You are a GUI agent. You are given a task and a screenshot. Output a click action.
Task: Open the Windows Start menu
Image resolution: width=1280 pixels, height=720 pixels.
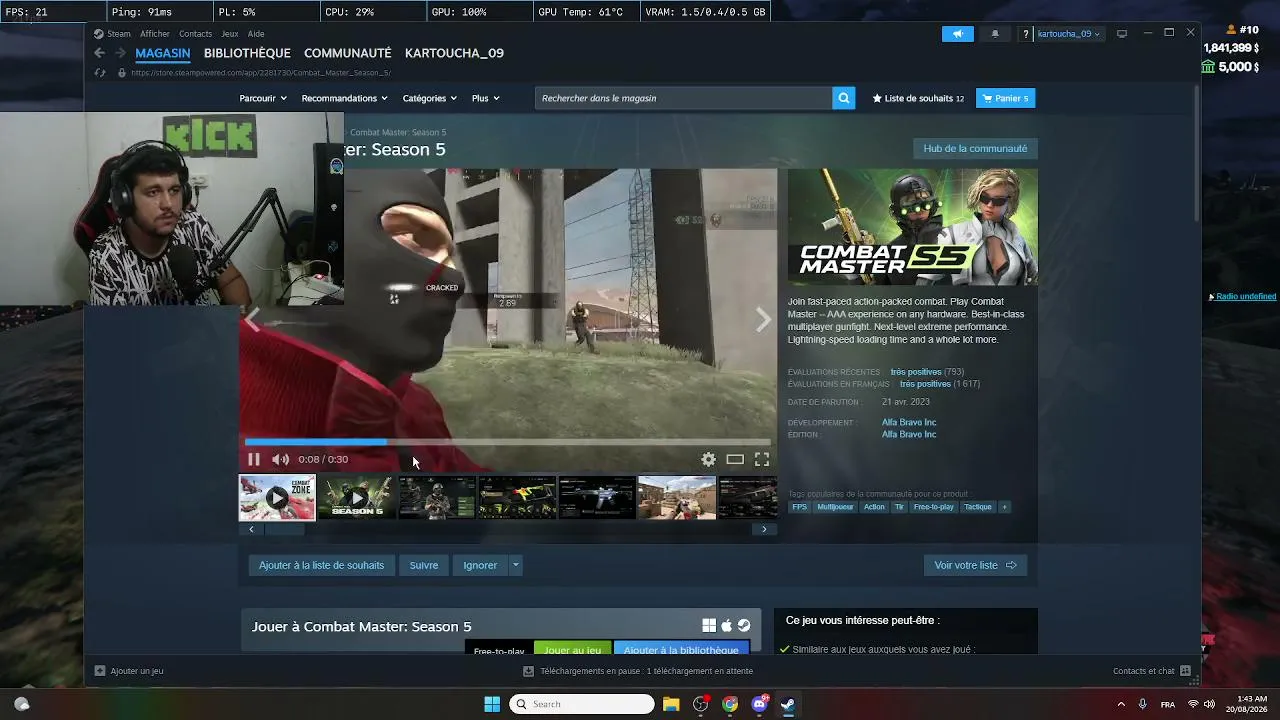[492, 704]
